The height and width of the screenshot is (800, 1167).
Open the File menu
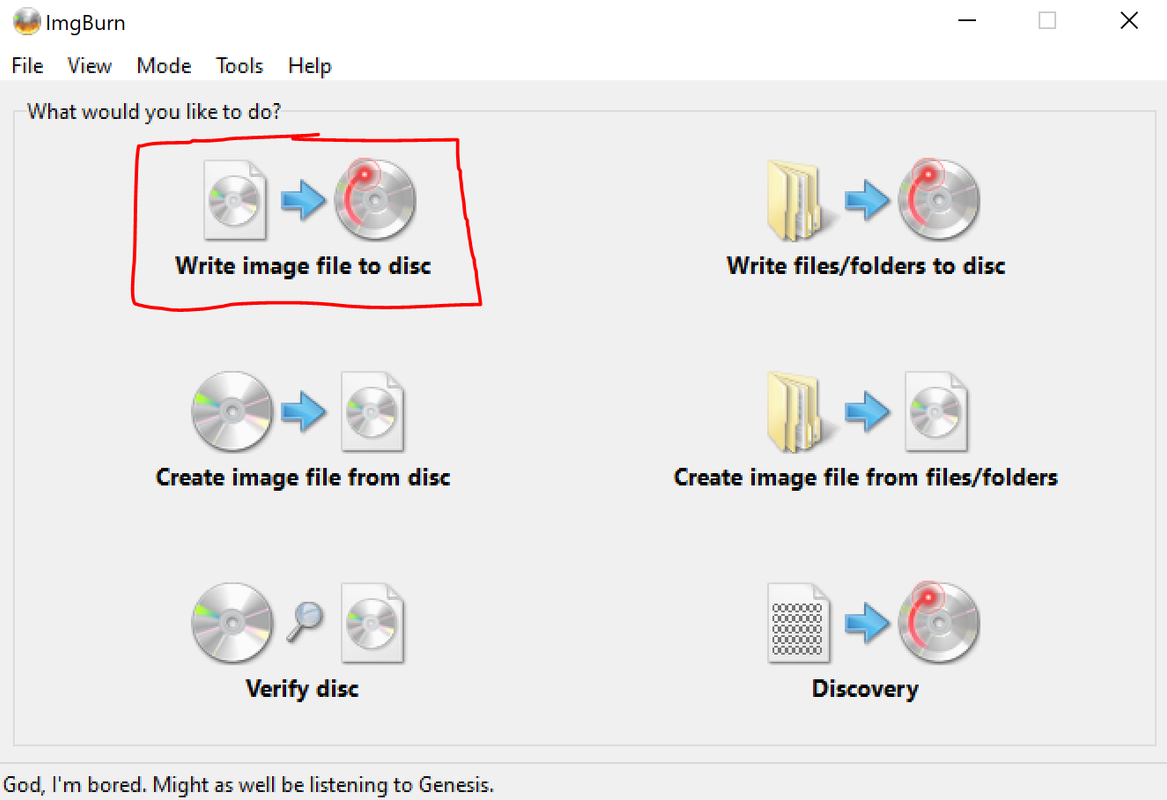coord(28,65)
